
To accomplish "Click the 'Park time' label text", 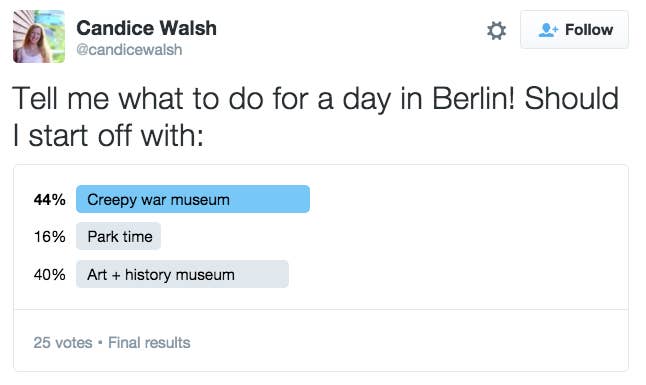I will point(120,237).
